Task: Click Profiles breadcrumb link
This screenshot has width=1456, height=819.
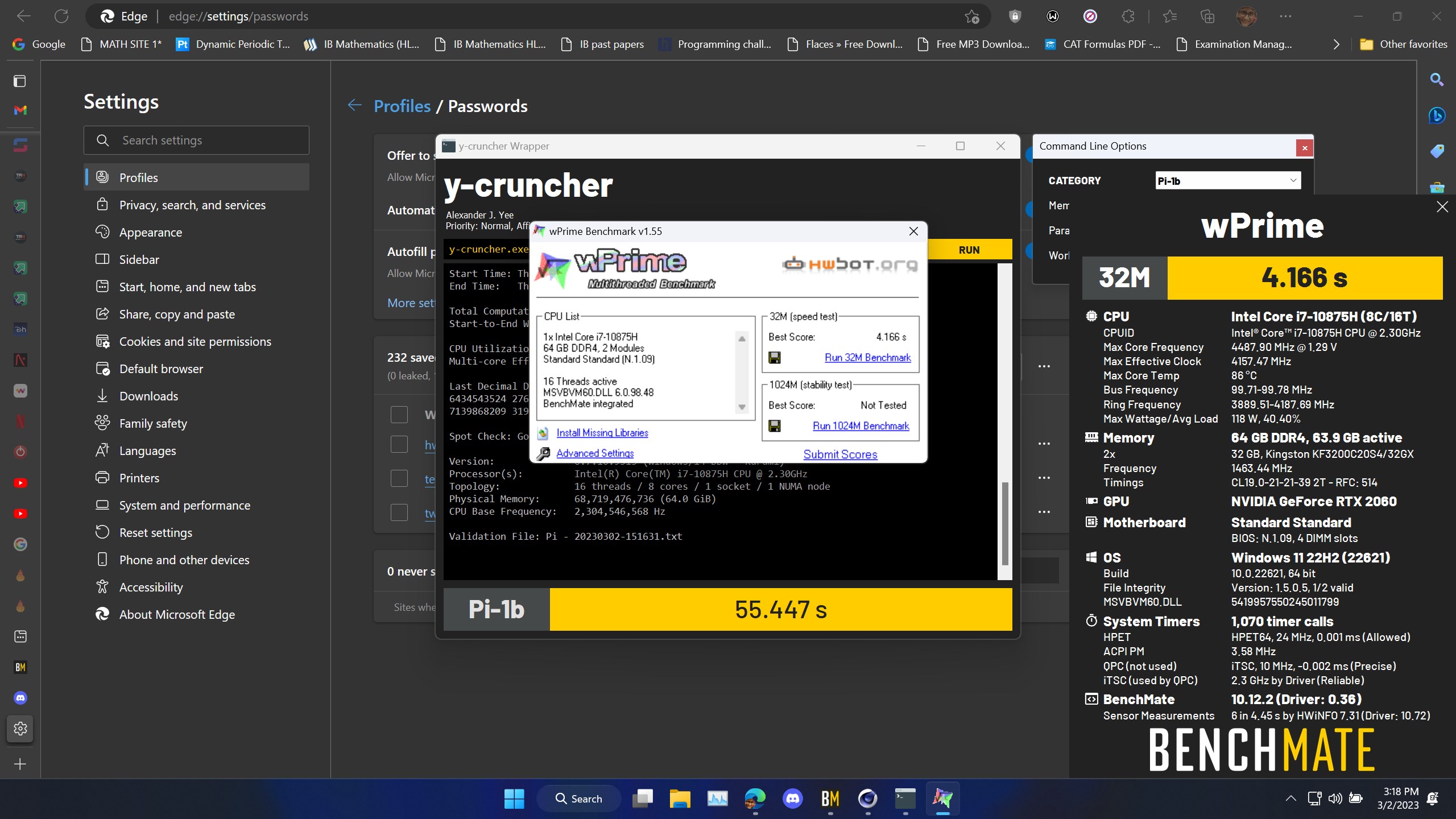Action: pyautogui.click(x=402, y=106)
